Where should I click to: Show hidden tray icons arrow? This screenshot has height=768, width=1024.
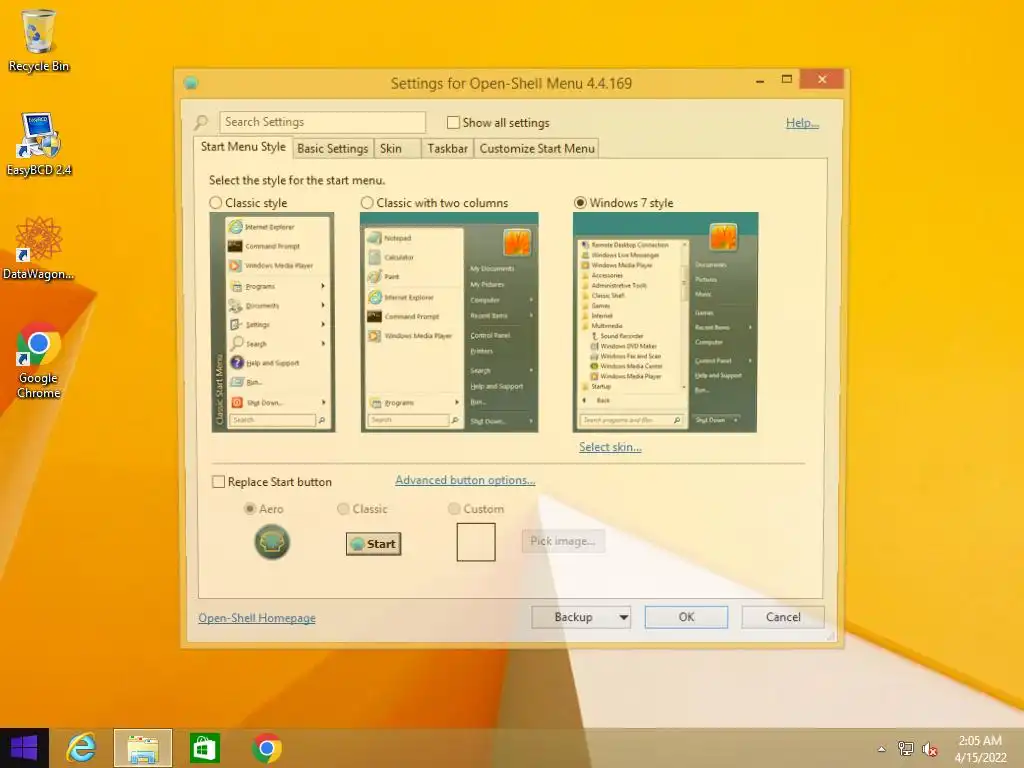pyautogui.click(x=882, y=749)
